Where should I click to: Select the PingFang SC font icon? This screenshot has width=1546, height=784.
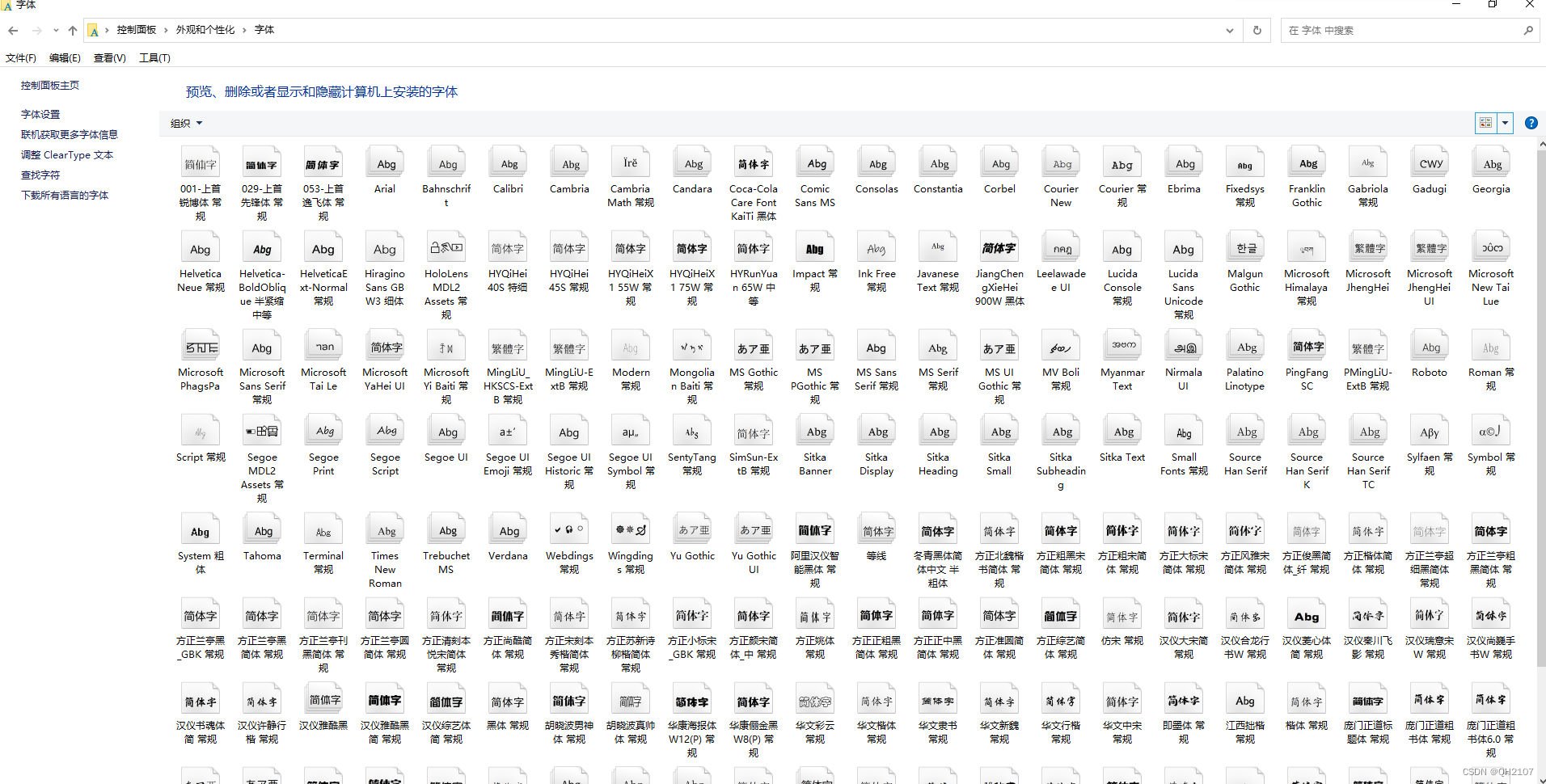tap(1307, 347)
